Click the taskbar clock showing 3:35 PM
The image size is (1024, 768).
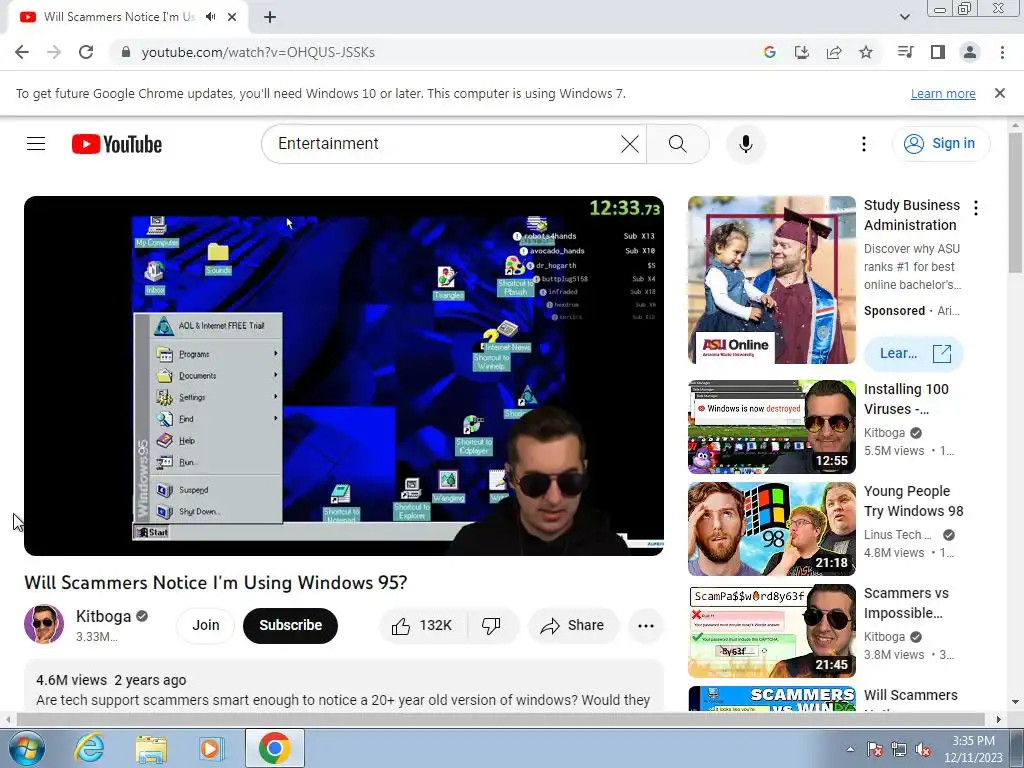point(973,749)
